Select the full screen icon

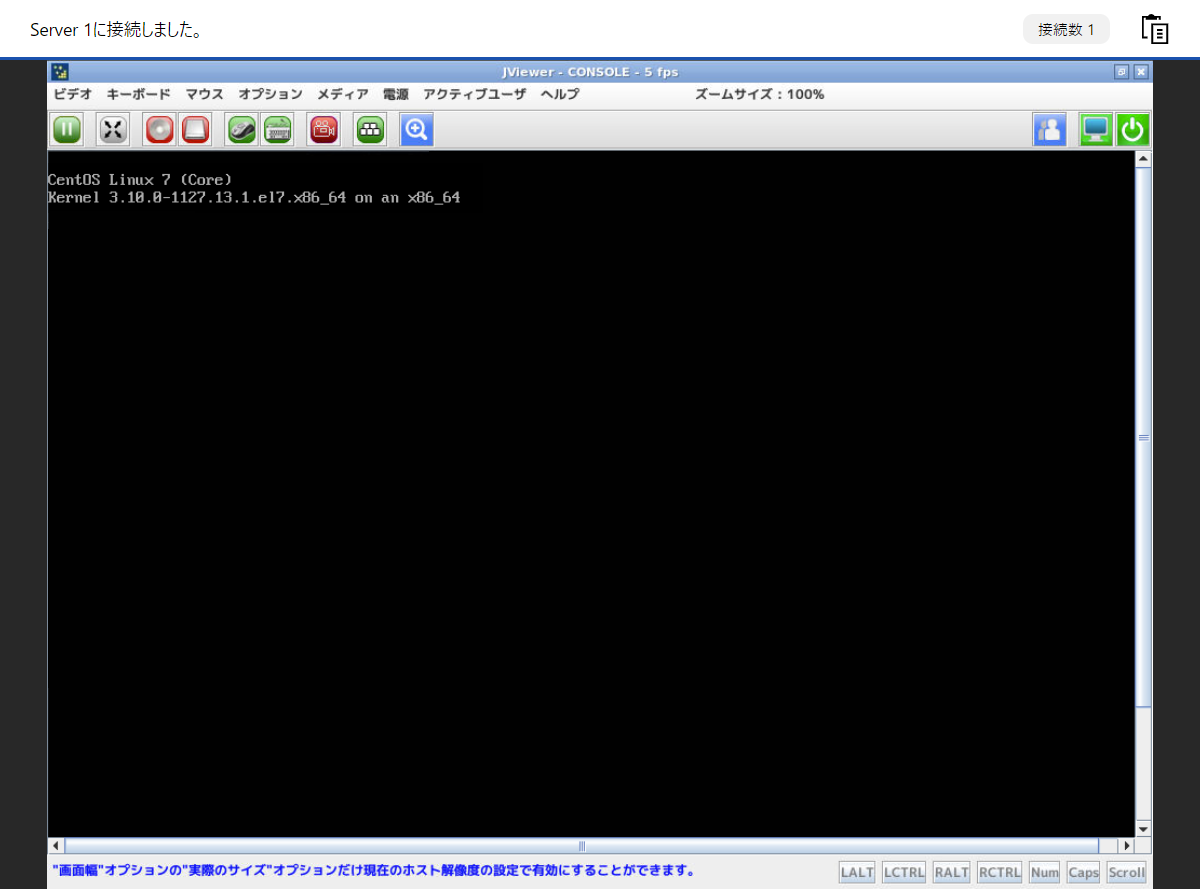(x=112, y=129)
